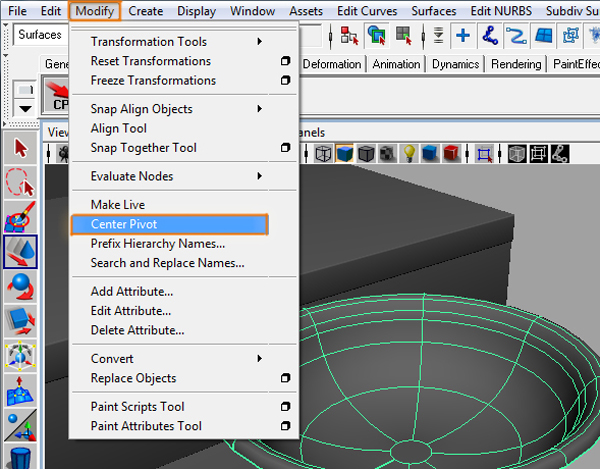Viewport: 600px width, 469px height.
Task: Select the Soft Modification tool
Action: 21,391
